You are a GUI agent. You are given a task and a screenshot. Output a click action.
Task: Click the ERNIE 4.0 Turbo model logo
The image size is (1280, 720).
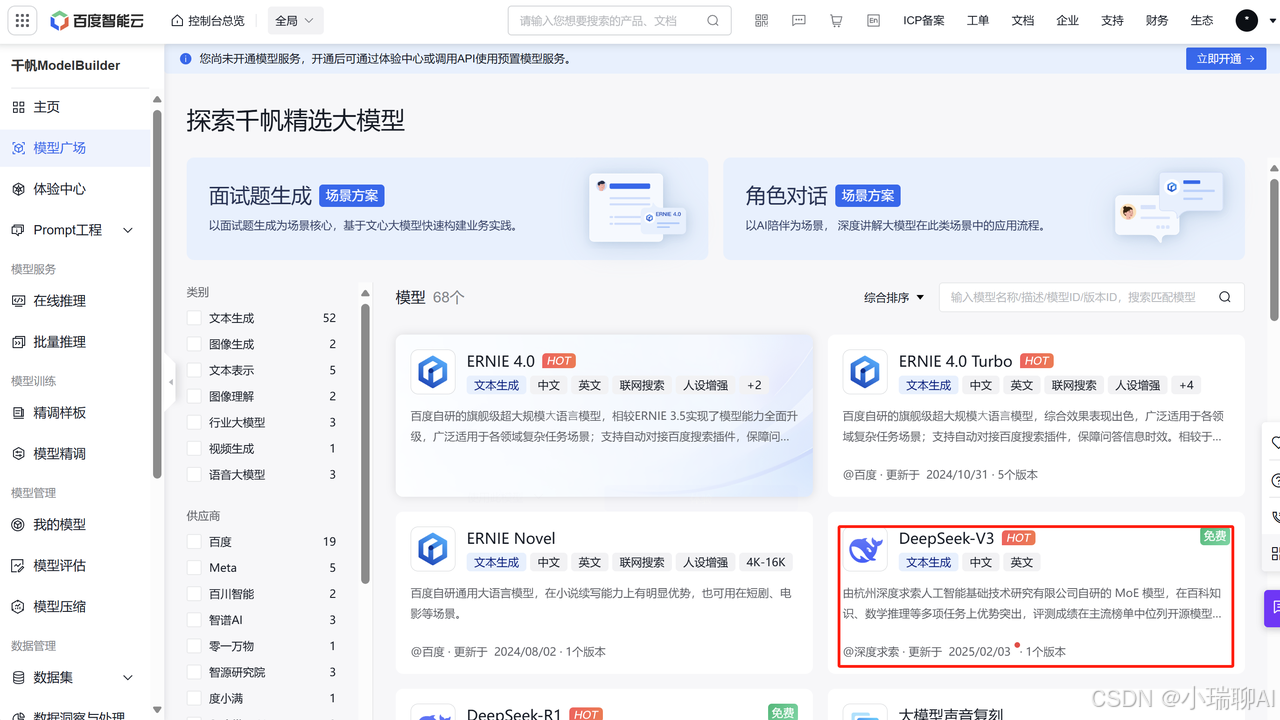point(865,373)
